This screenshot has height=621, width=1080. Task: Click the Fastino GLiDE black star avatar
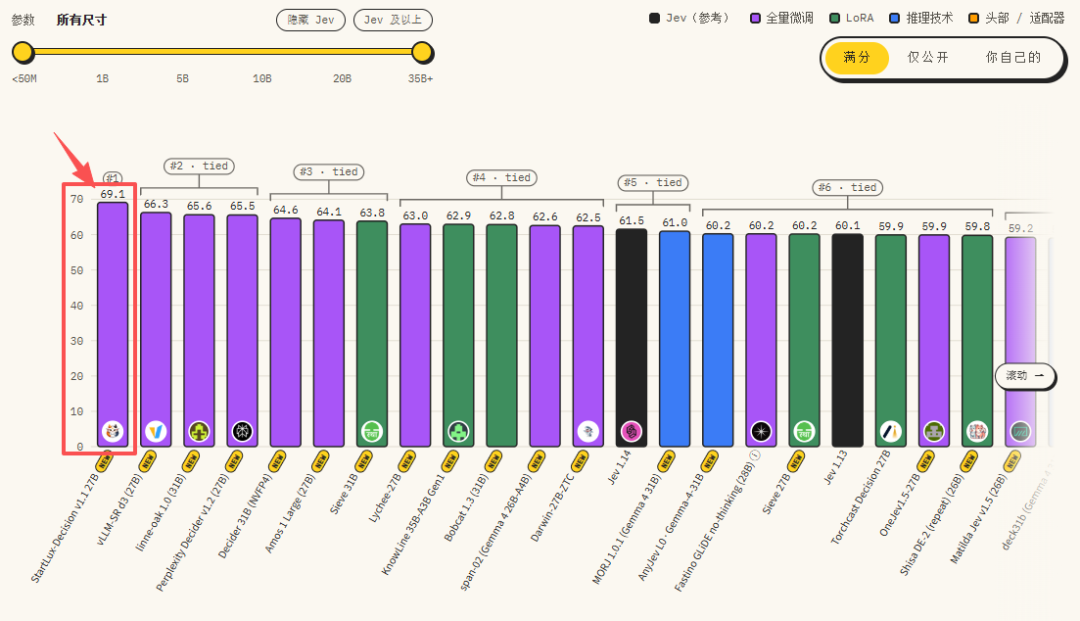tap(760, 432)
